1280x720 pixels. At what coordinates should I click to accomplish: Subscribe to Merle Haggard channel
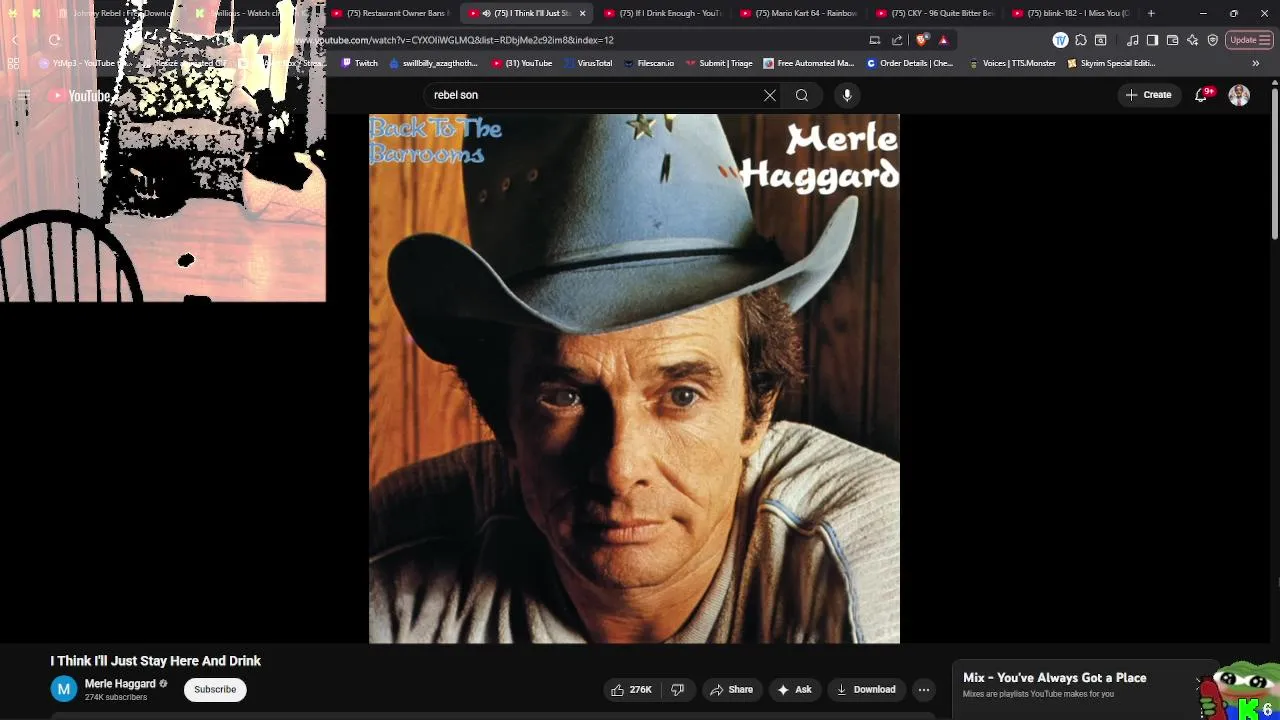(215, 689)
